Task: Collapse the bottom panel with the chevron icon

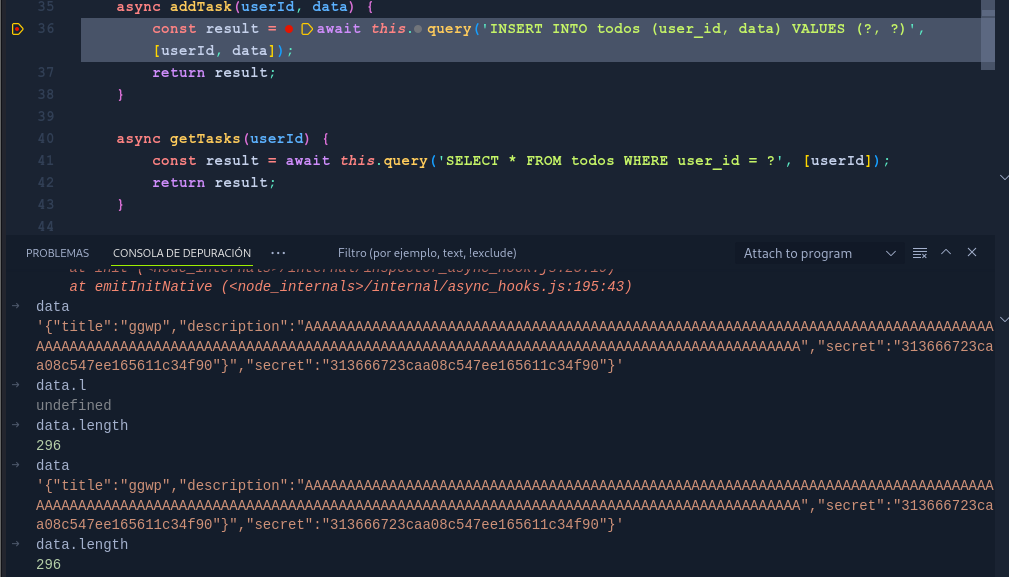Action: (x=945, y=253)
